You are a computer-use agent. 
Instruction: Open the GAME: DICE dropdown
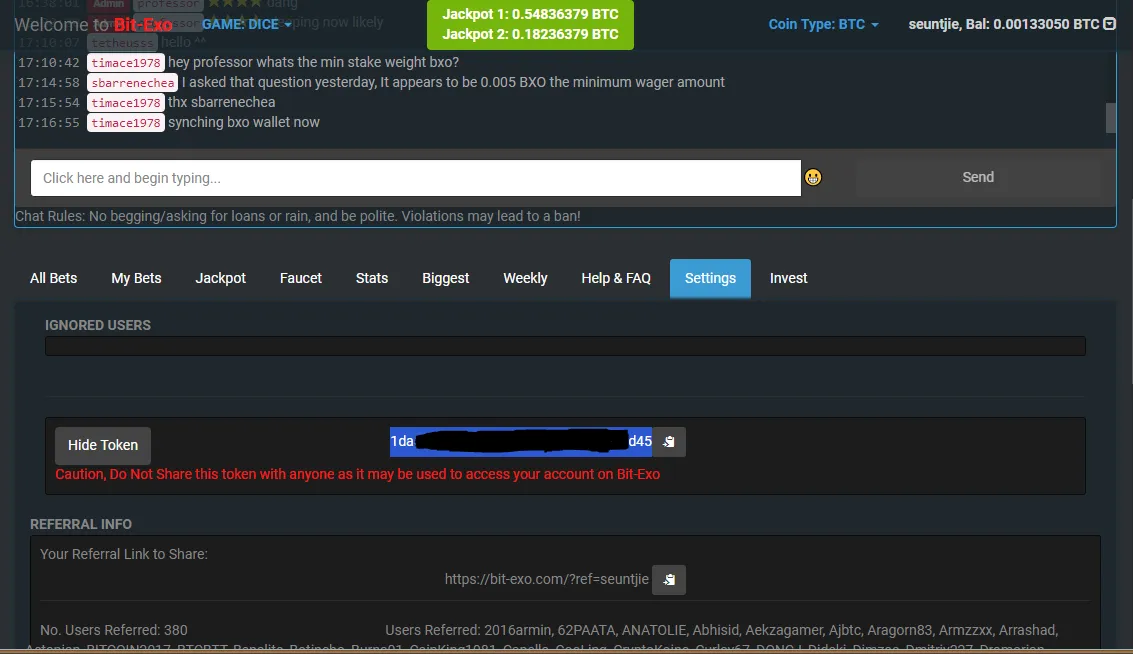(246, 24)
